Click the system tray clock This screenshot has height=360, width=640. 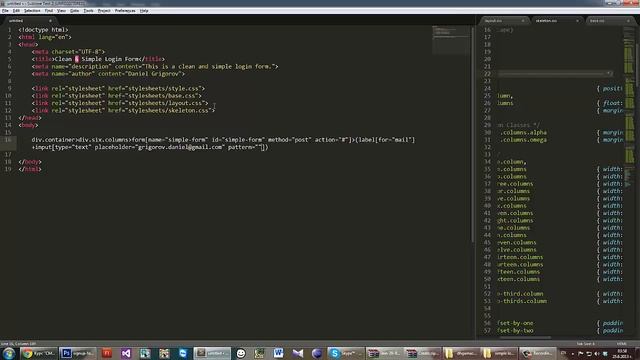(x=622, y=353)
